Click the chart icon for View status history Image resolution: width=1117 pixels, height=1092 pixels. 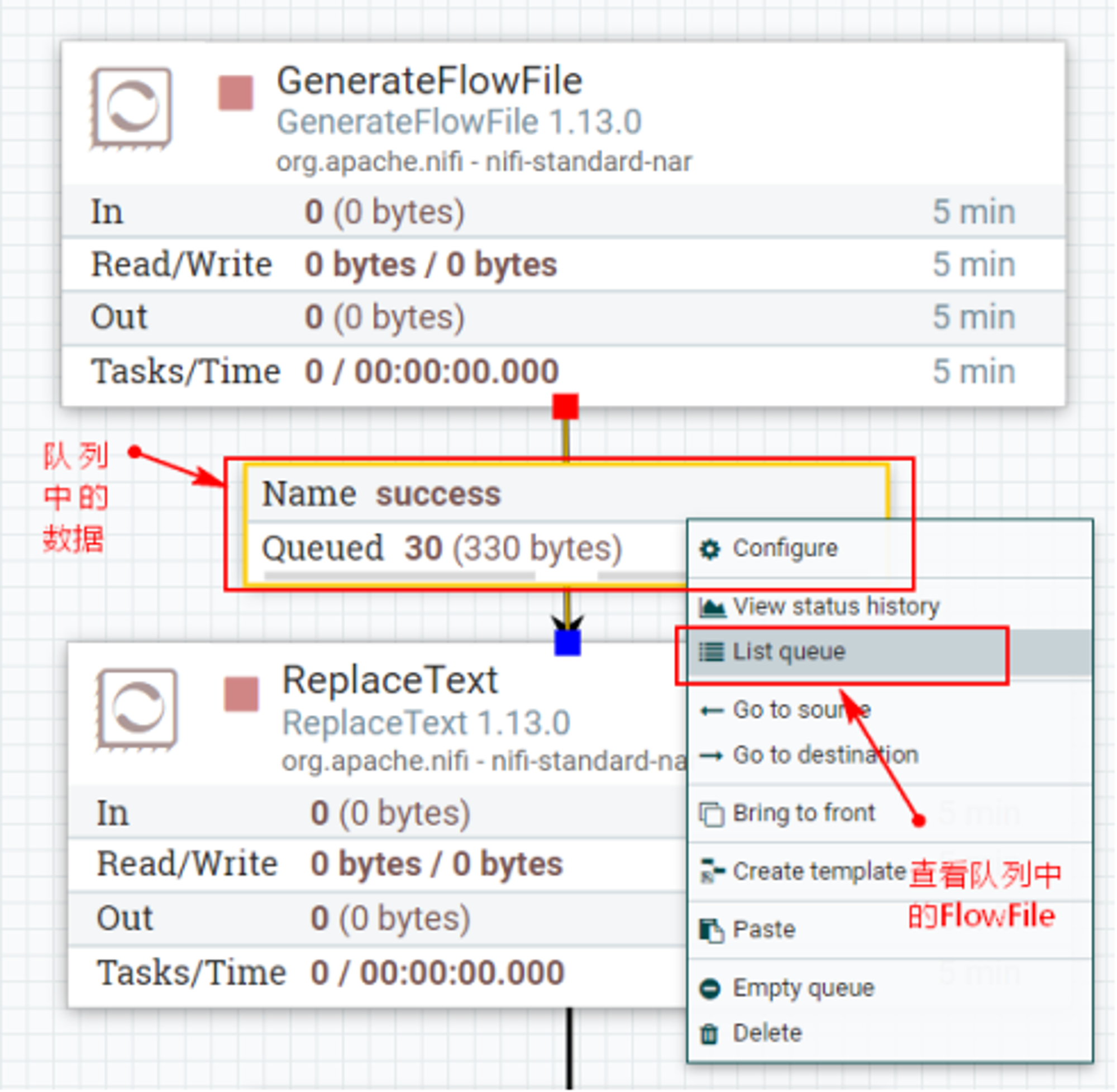713,608
